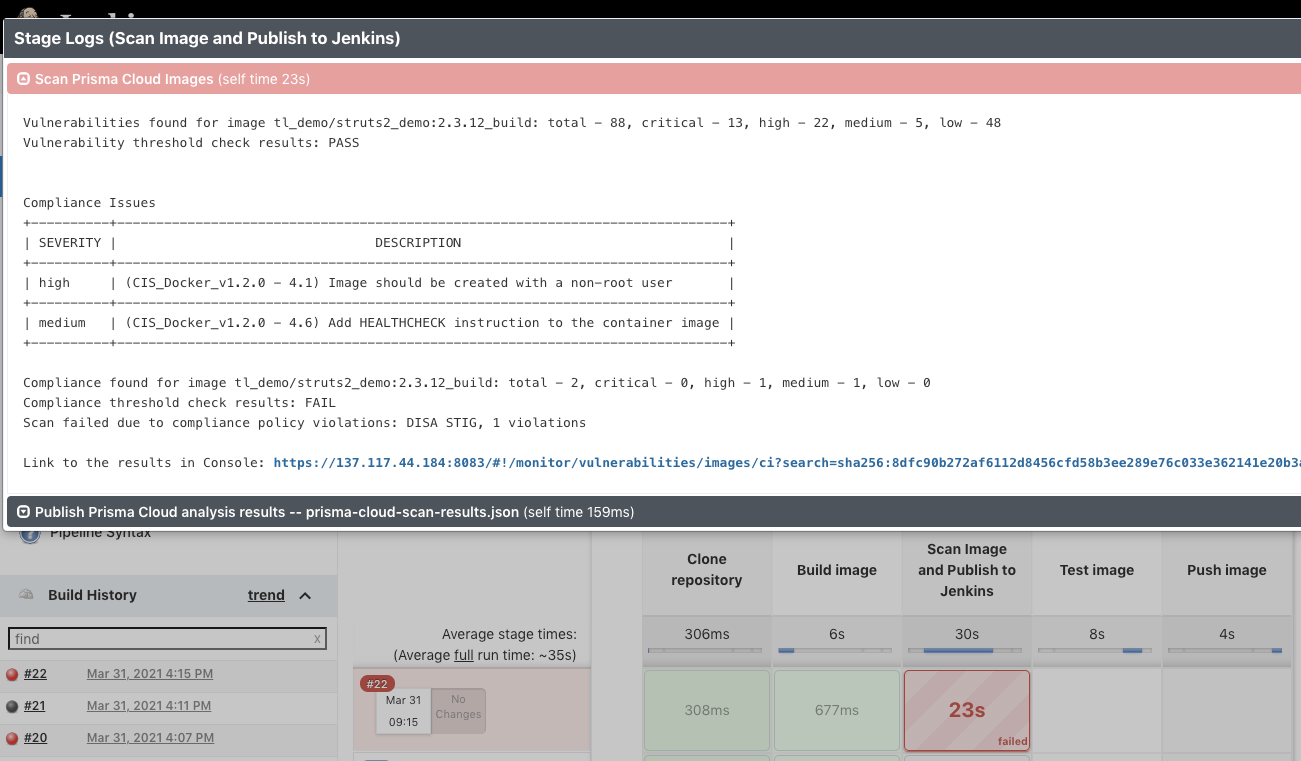
Task: Open build #21 link
Action: (x=35, y=706)
